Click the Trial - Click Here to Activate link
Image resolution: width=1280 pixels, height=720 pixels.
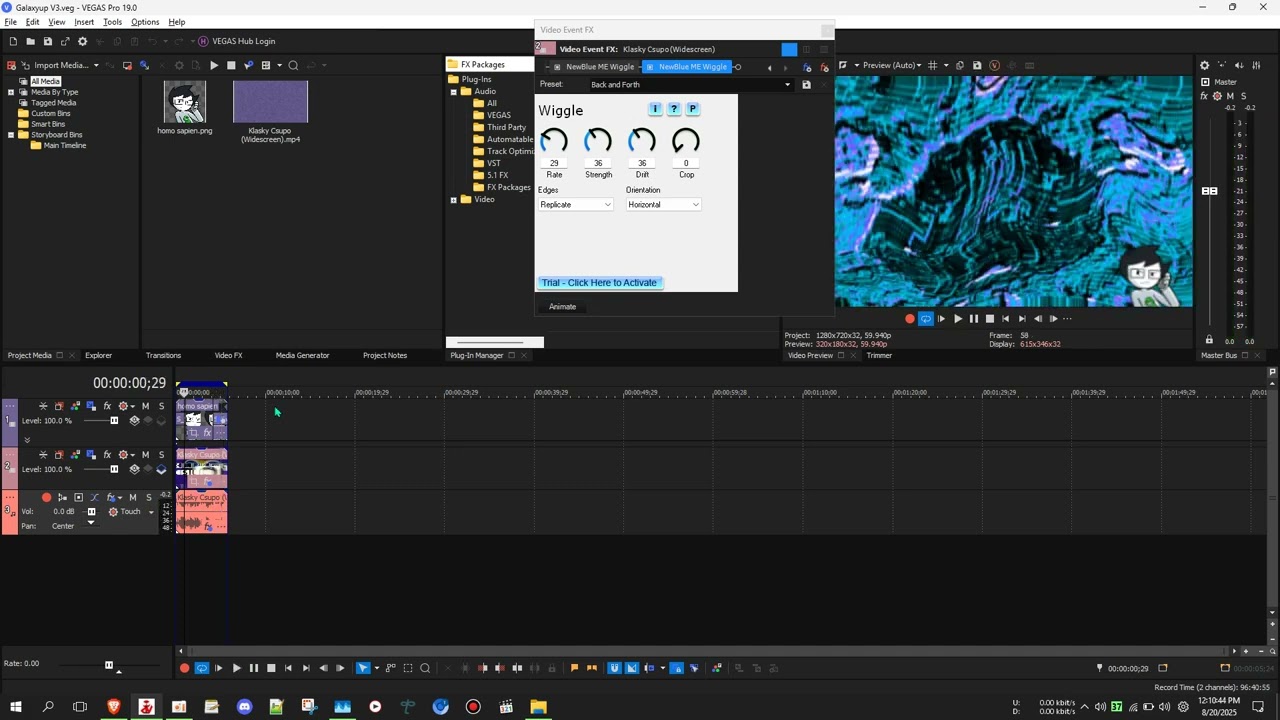[x=599, y=283]
